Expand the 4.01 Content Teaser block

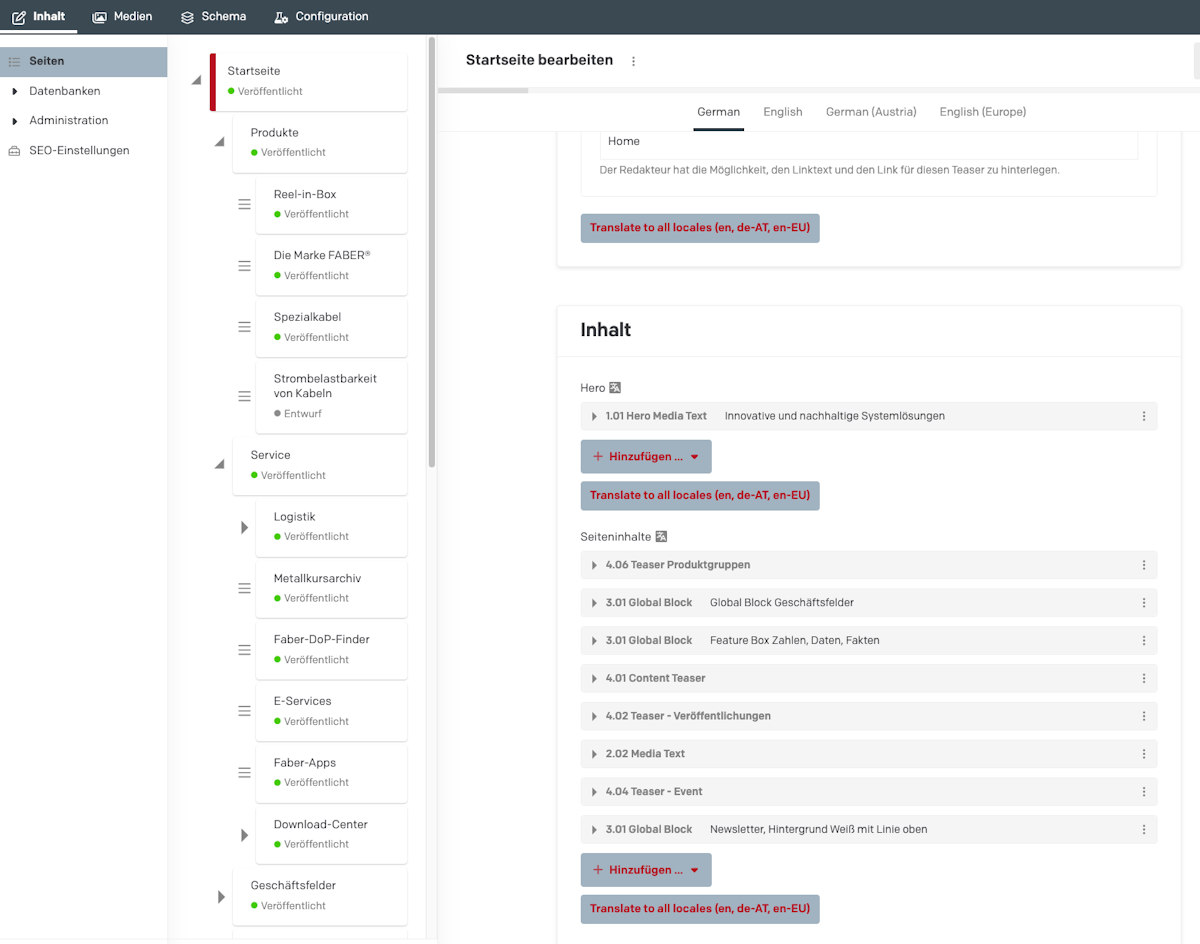tap(595, 678)
